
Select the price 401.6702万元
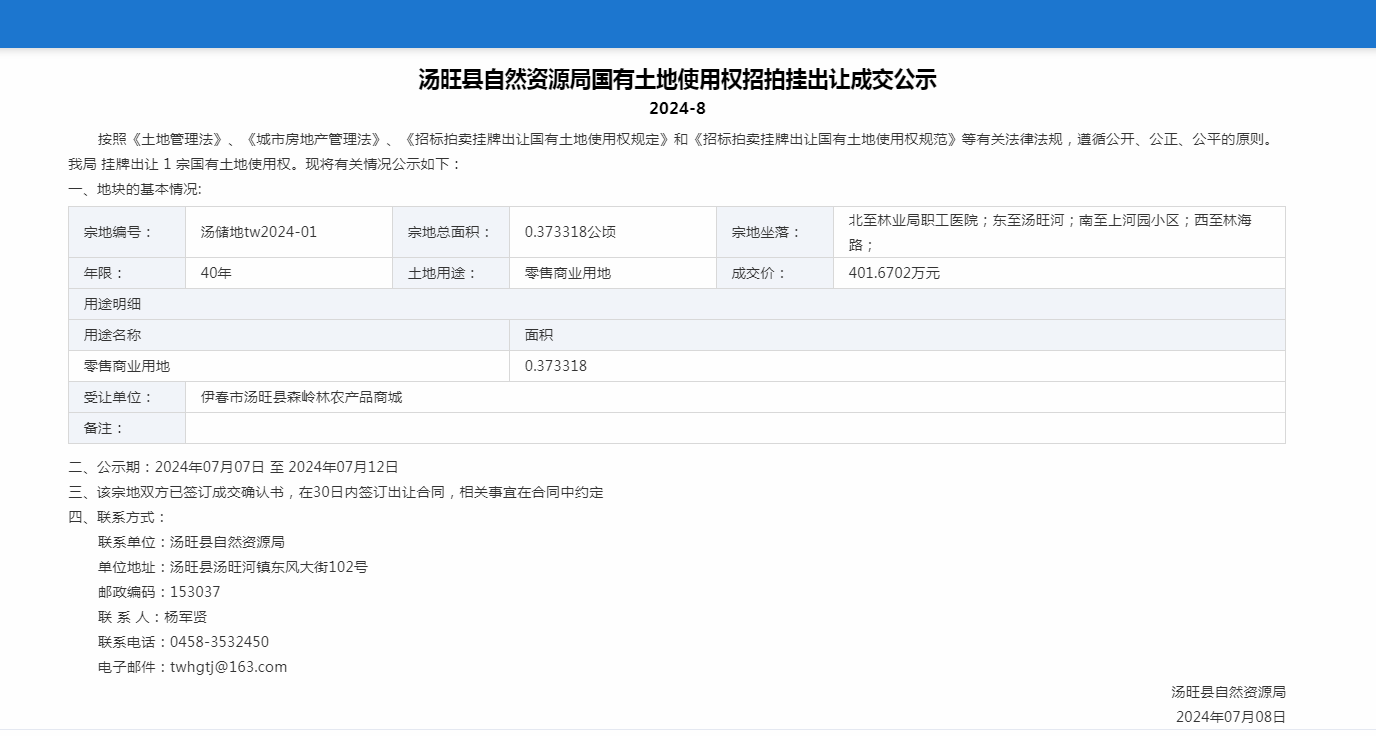pos(894,273)
